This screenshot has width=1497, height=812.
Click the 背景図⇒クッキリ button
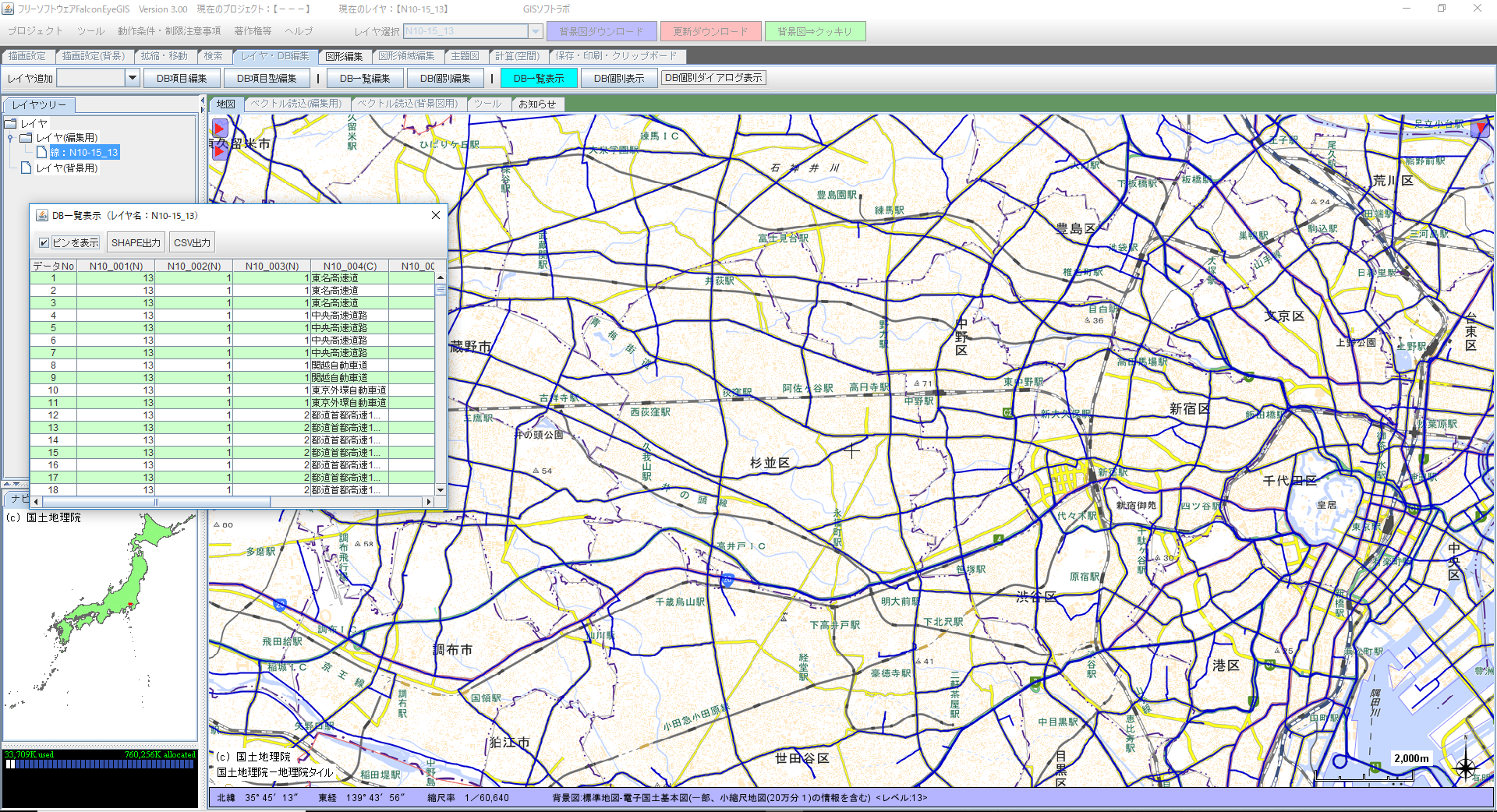(x=815, y=31)
